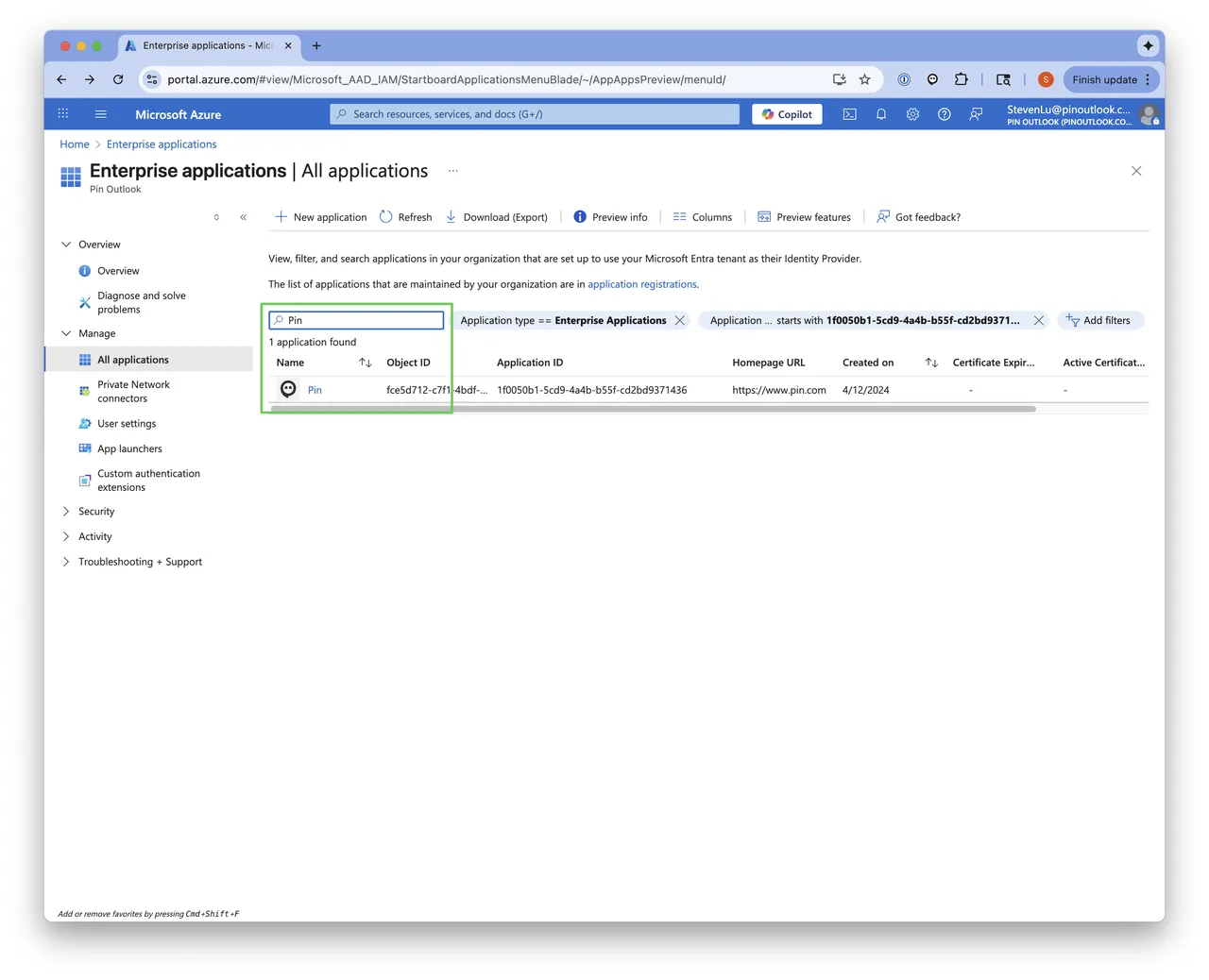This screenshot has height=980, width=1209.
Task: Select Overview item under Overview group
Action: [118, 271]
